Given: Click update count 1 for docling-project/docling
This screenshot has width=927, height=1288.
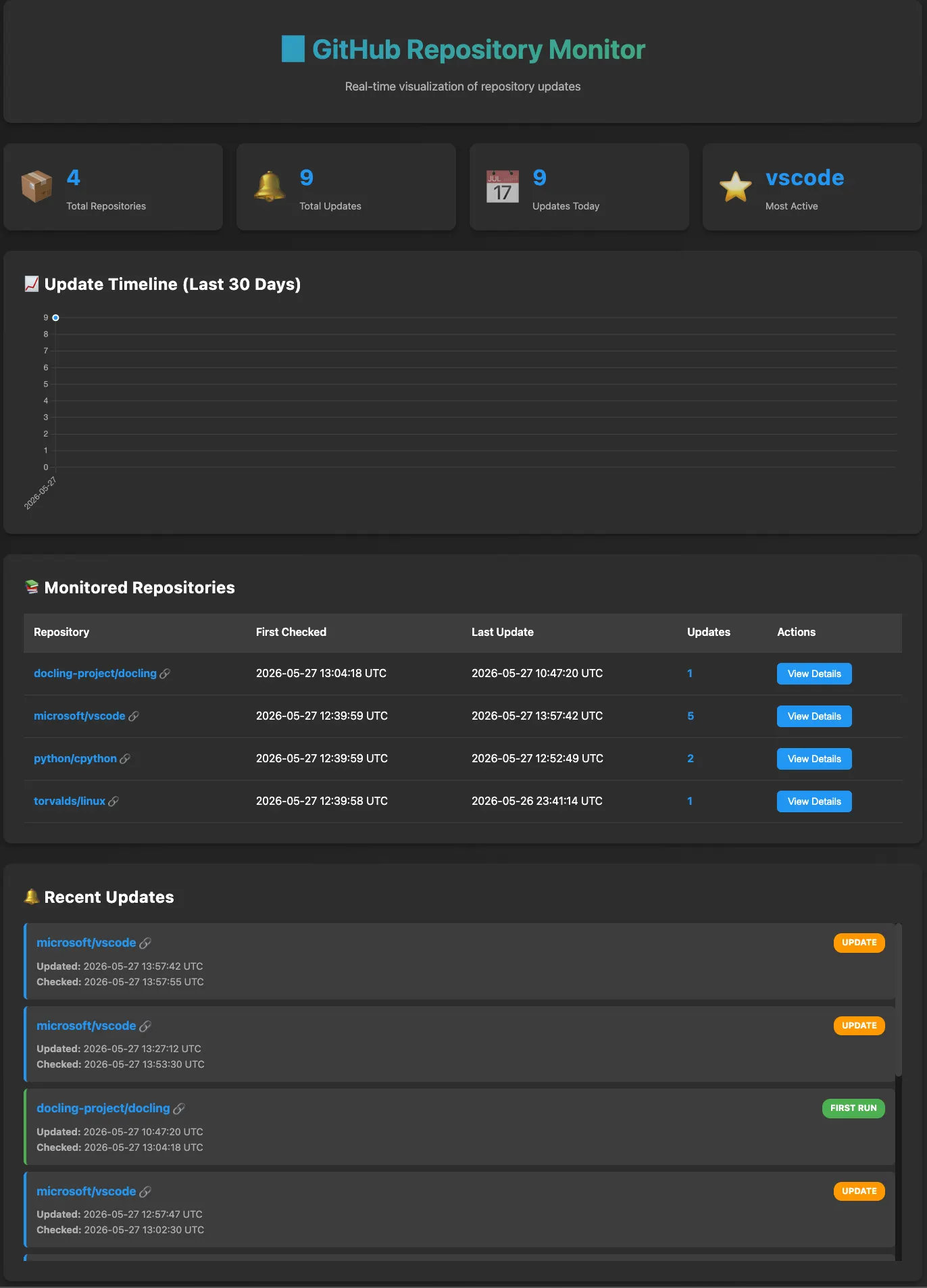Looking at the screenshot, I should point(690,674).
